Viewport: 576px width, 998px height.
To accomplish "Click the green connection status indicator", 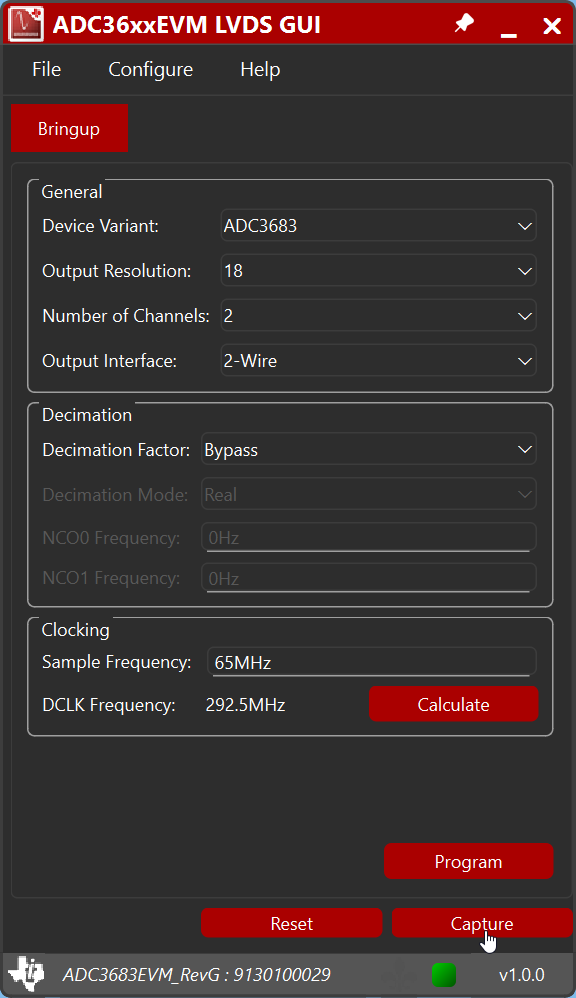I will click(443, 974).
